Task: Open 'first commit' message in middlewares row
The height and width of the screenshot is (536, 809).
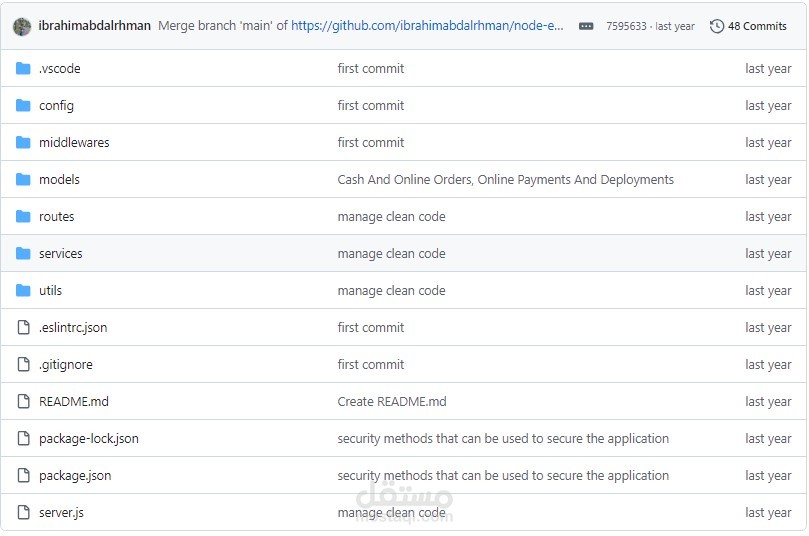Action: click(x=370, y=142)
